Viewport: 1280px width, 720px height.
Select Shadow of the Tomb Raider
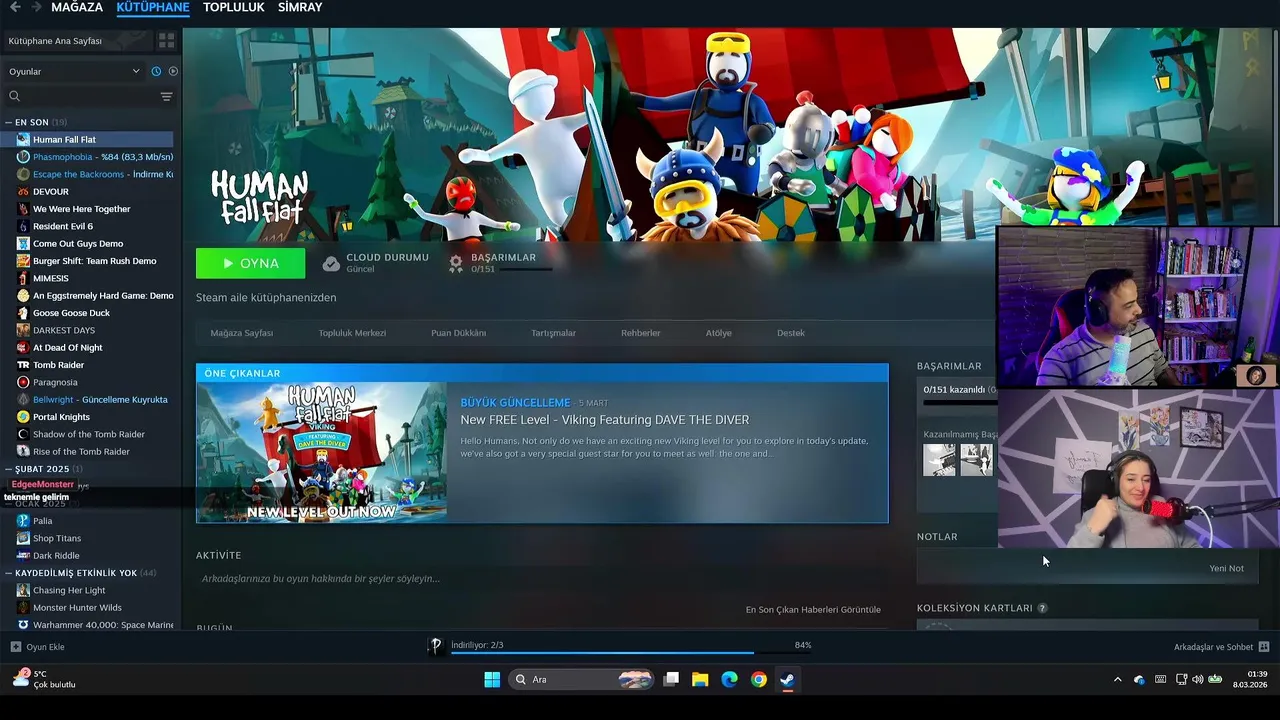tap(91, 434)
